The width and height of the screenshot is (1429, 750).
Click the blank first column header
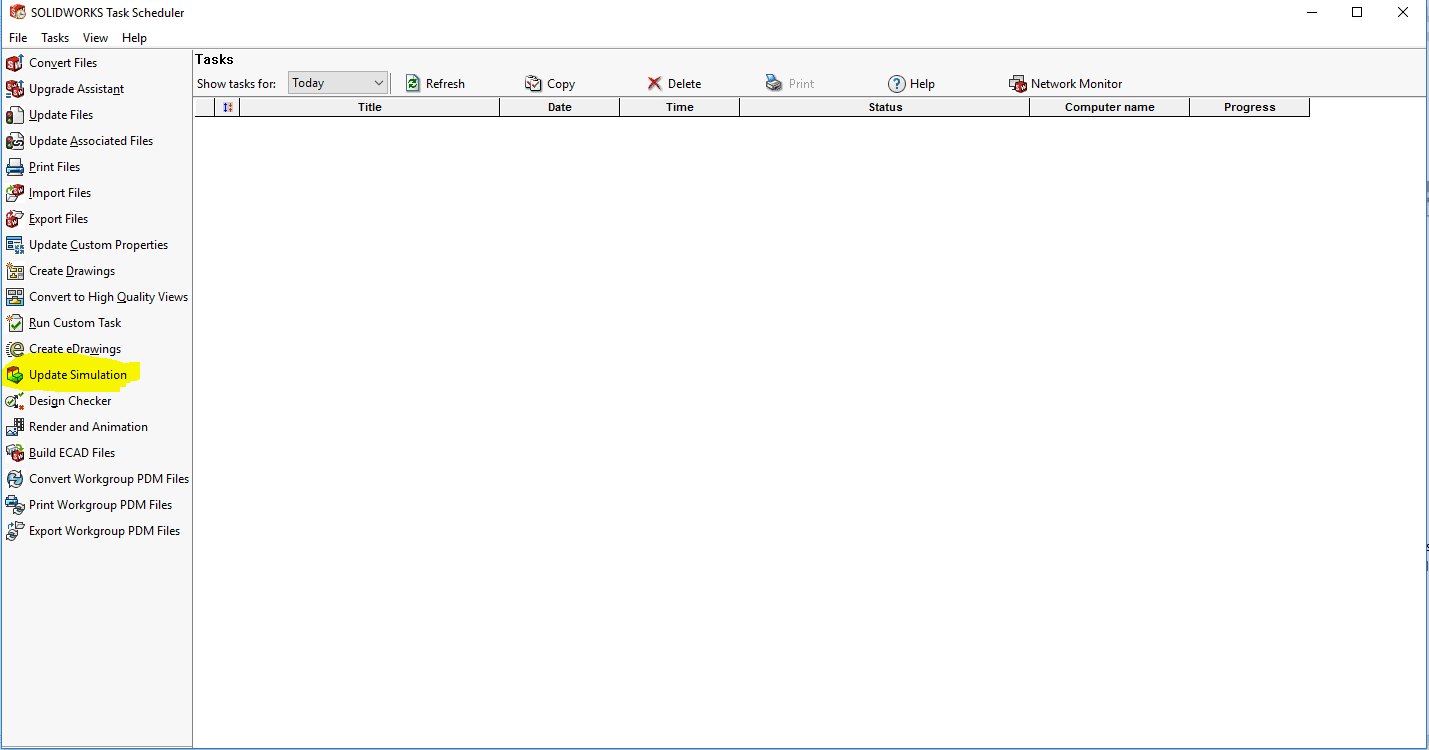click(205, 107)
